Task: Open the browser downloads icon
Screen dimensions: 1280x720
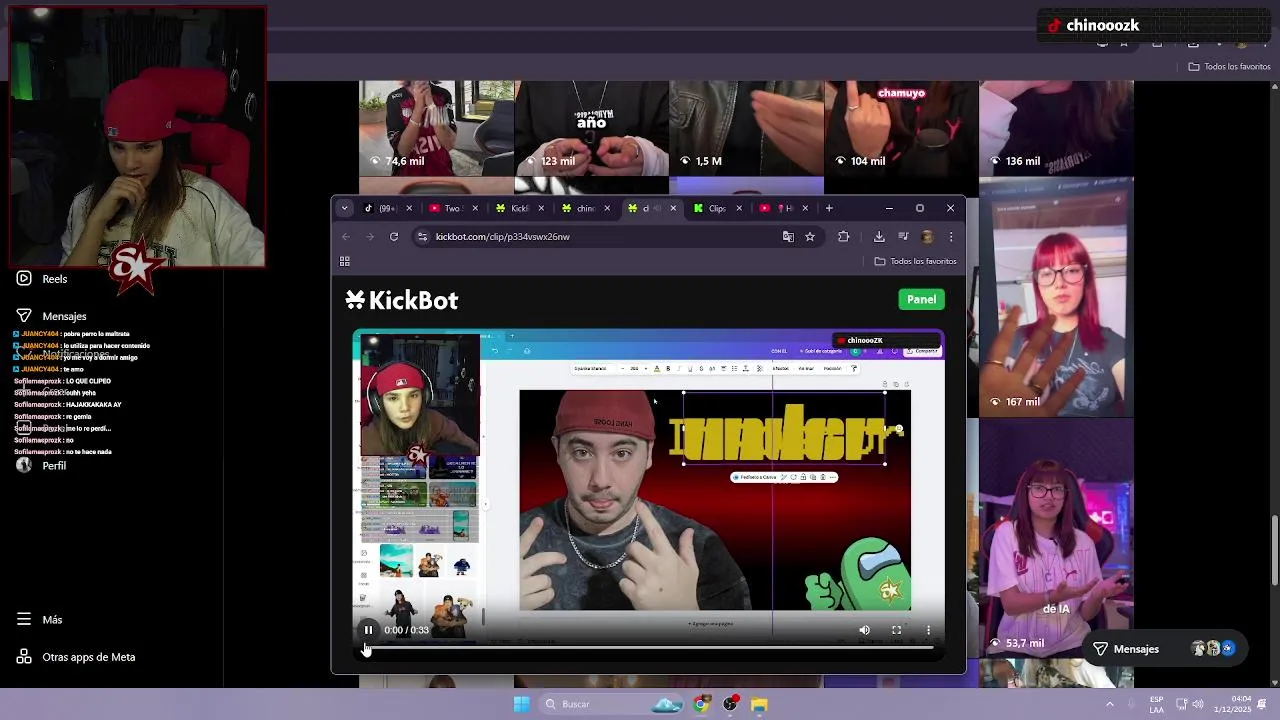Action: click(x=879, y=237)
